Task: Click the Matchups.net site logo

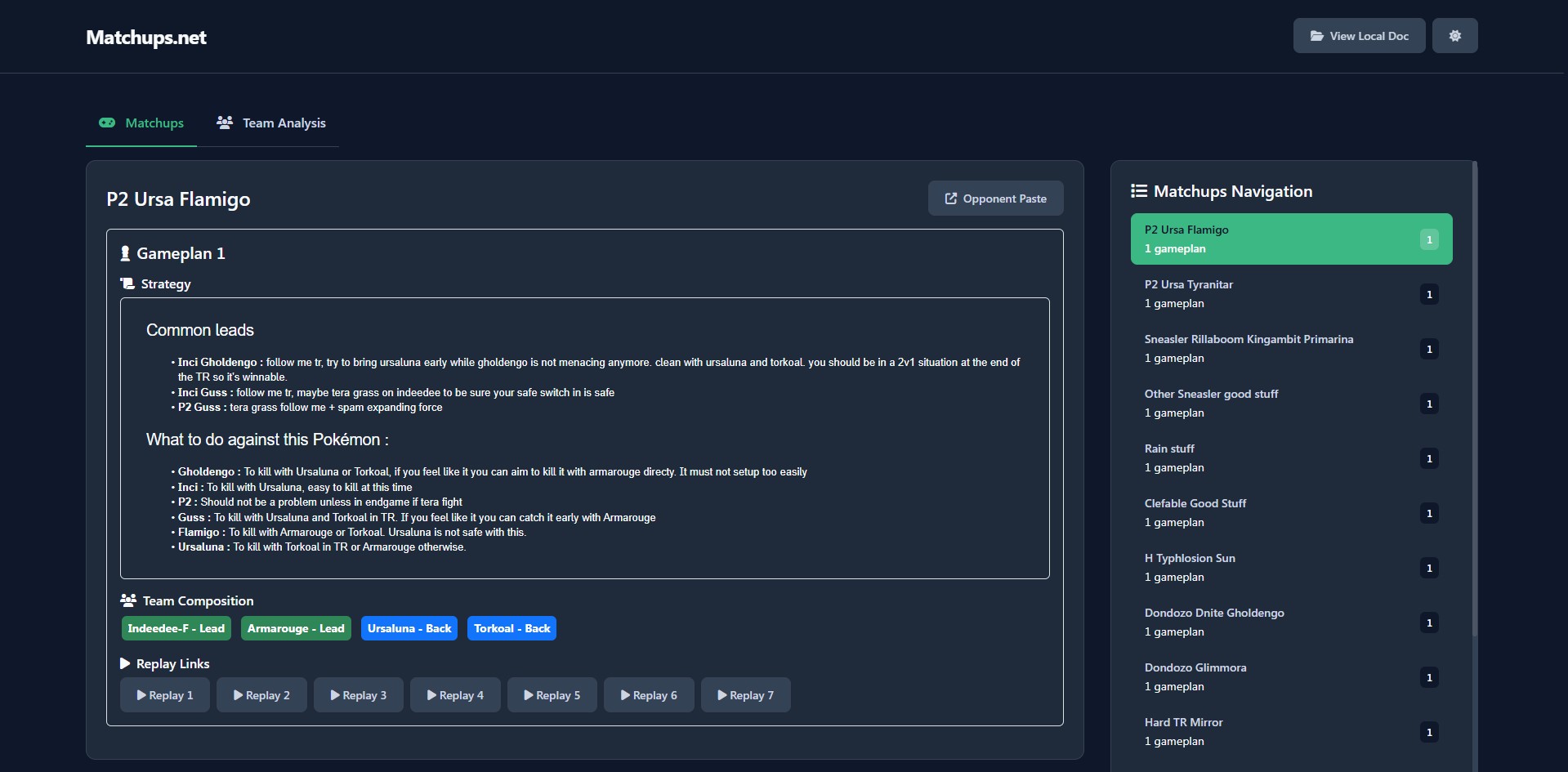Action: point(146,38)
